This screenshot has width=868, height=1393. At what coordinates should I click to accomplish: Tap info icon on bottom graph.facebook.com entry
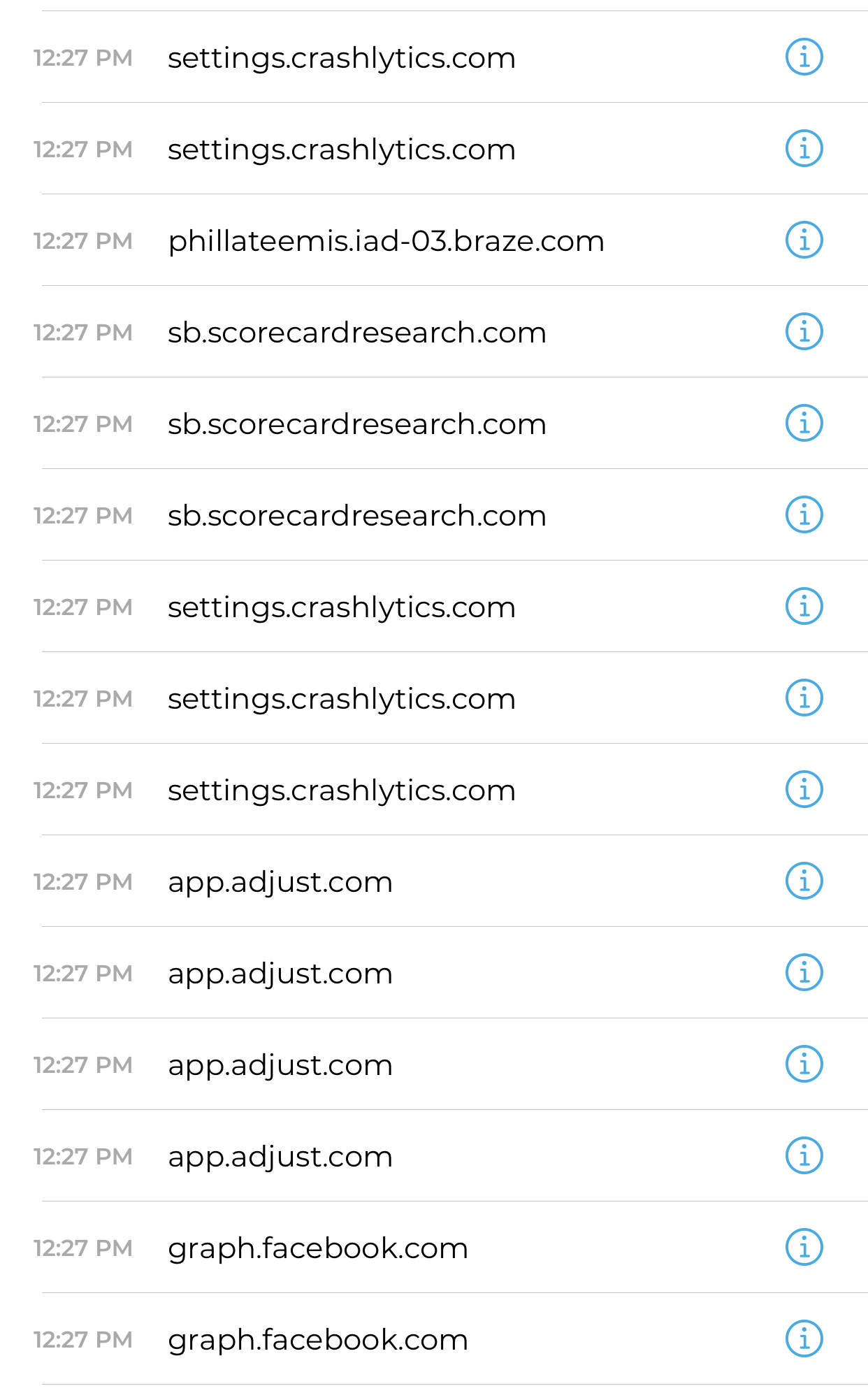[x=804, y=1338]
